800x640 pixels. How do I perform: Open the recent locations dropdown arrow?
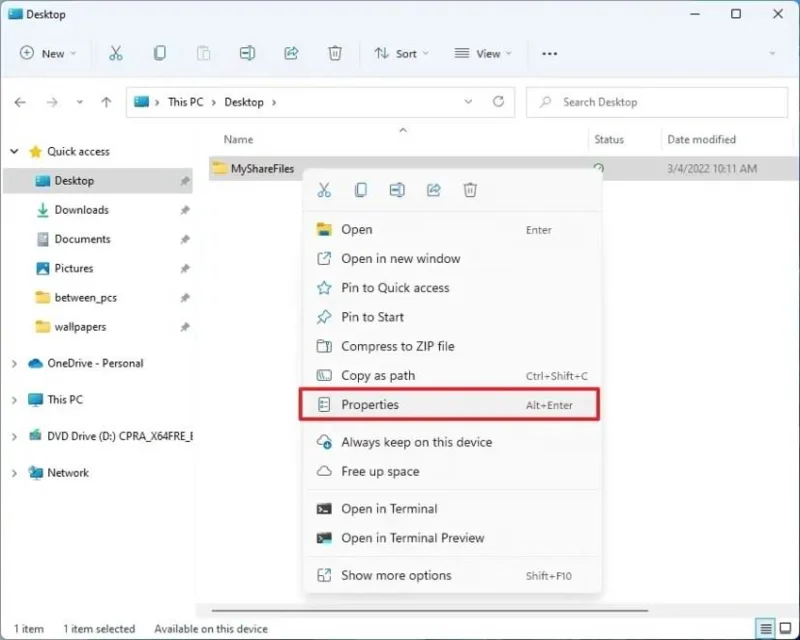click(x=80, y=102)
